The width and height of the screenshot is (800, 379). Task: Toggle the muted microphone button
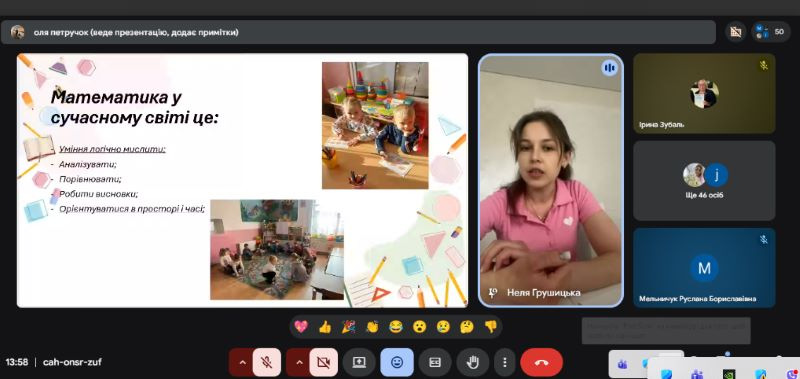point(266,362)
